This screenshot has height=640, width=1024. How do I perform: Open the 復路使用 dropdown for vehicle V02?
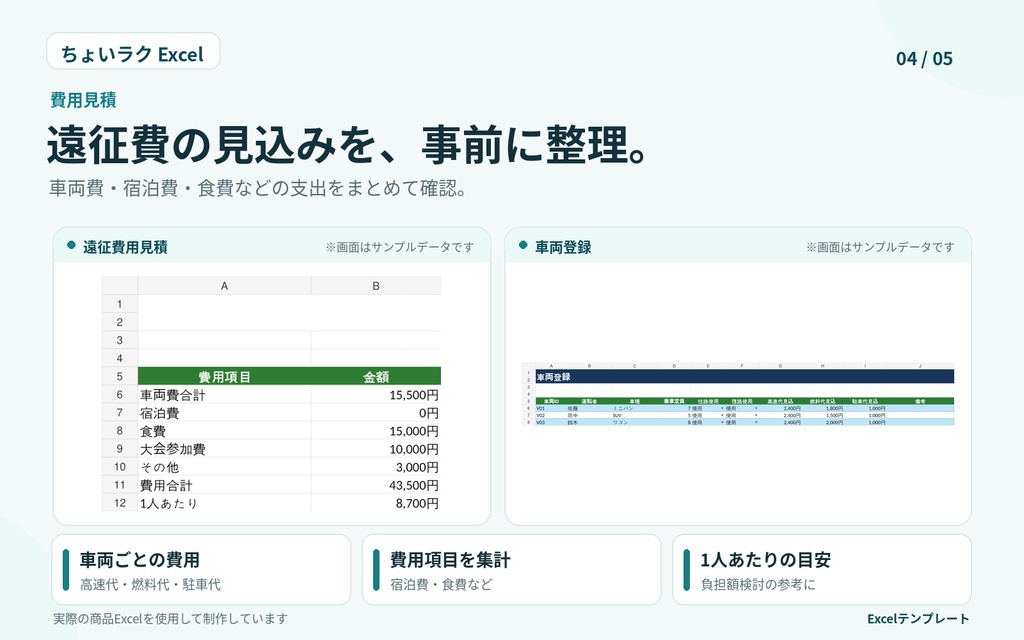coord(756,415)
